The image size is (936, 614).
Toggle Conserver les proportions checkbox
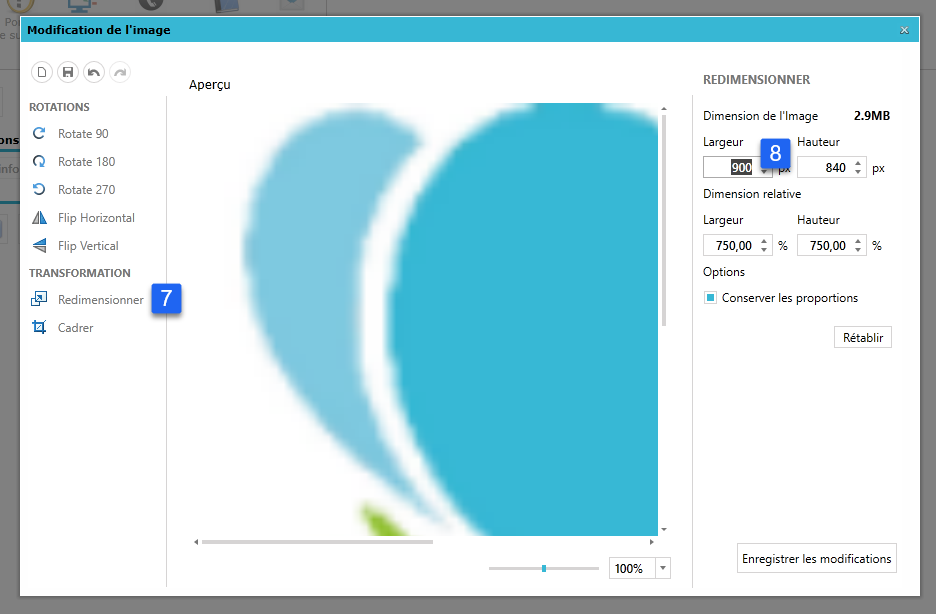710,298
